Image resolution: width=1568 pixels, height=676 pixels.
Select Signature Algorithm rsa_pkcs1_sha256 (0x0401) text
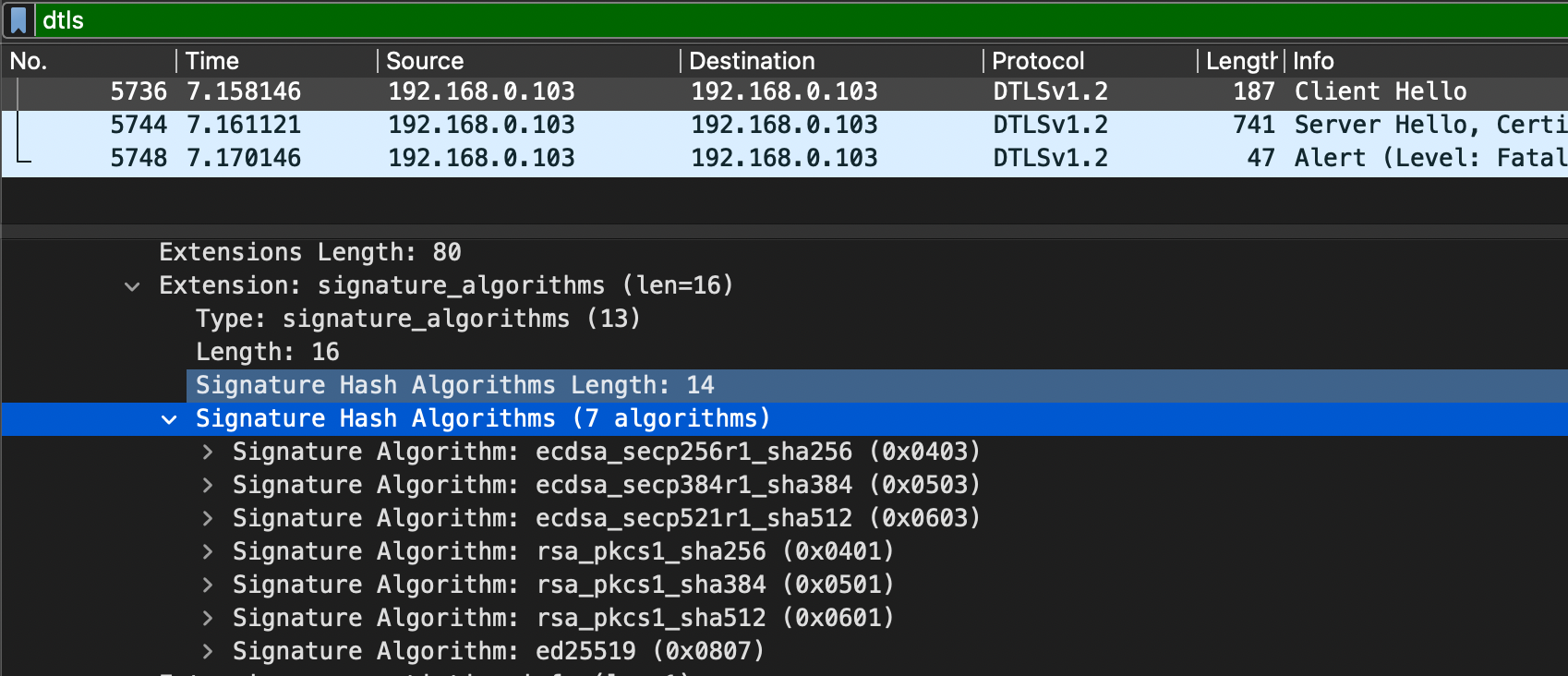pyautogui.click(x=563, y=551)
